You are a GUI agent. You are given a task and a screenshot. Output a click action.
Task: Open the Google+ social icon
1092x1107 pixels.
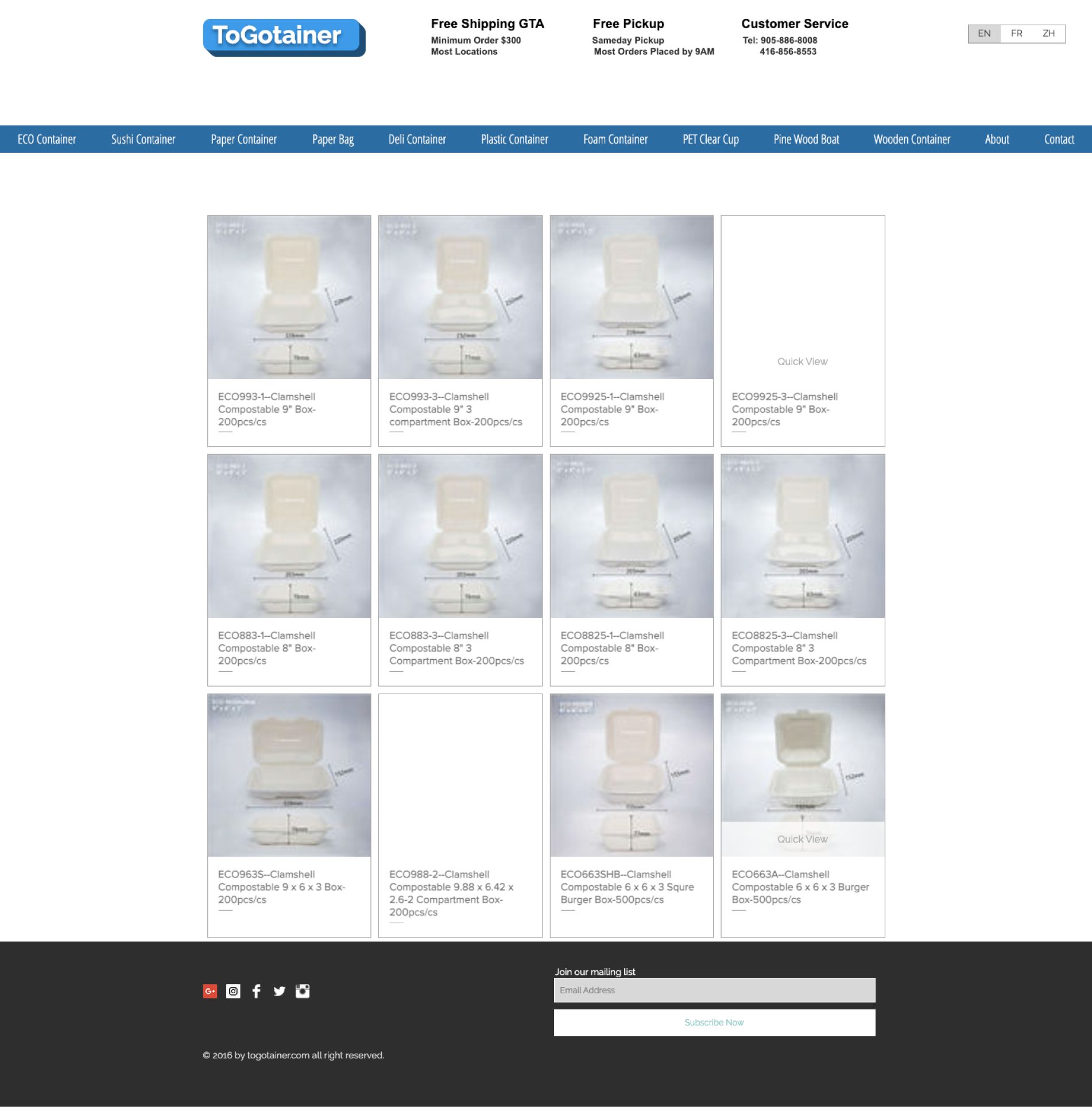pos(210,991)
